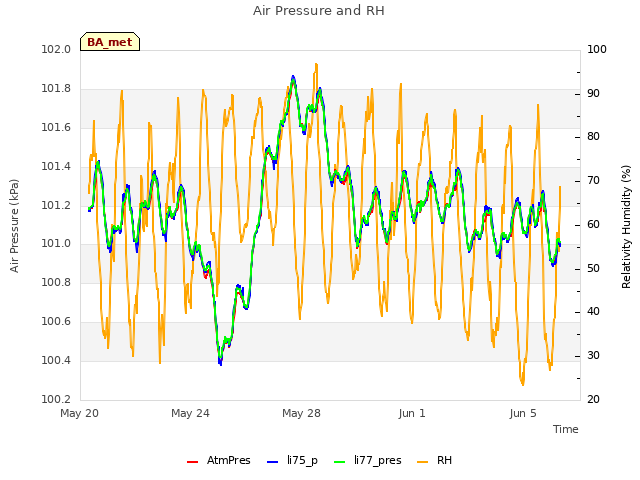Click the 100.8 pressure axis value

point(56,282)
